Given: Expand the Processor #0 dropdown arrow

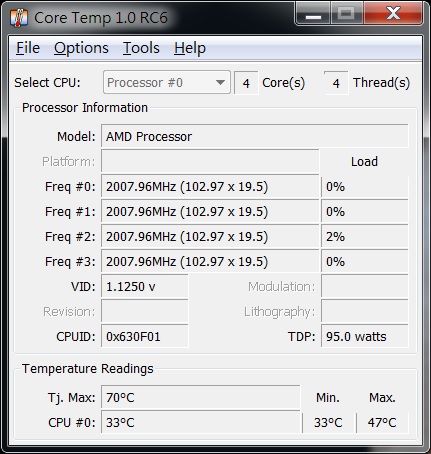Looking at the screenshot, I should coord(220,82).
